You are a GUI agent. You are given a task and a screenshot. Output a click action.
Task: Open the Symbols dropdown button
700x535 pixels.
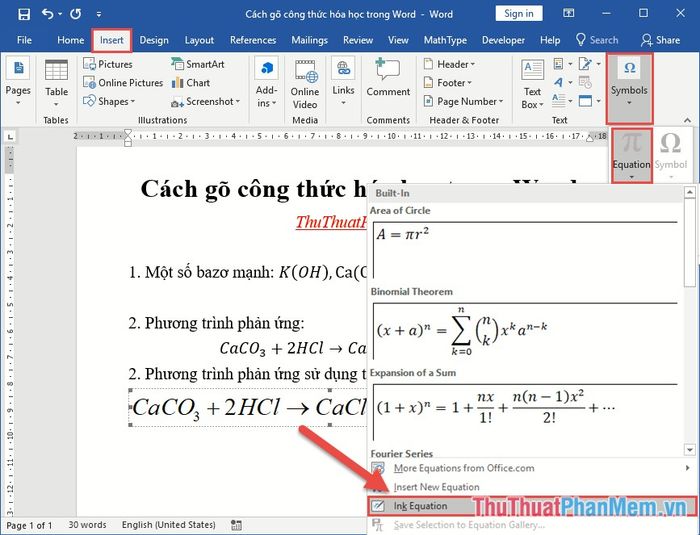629,88
